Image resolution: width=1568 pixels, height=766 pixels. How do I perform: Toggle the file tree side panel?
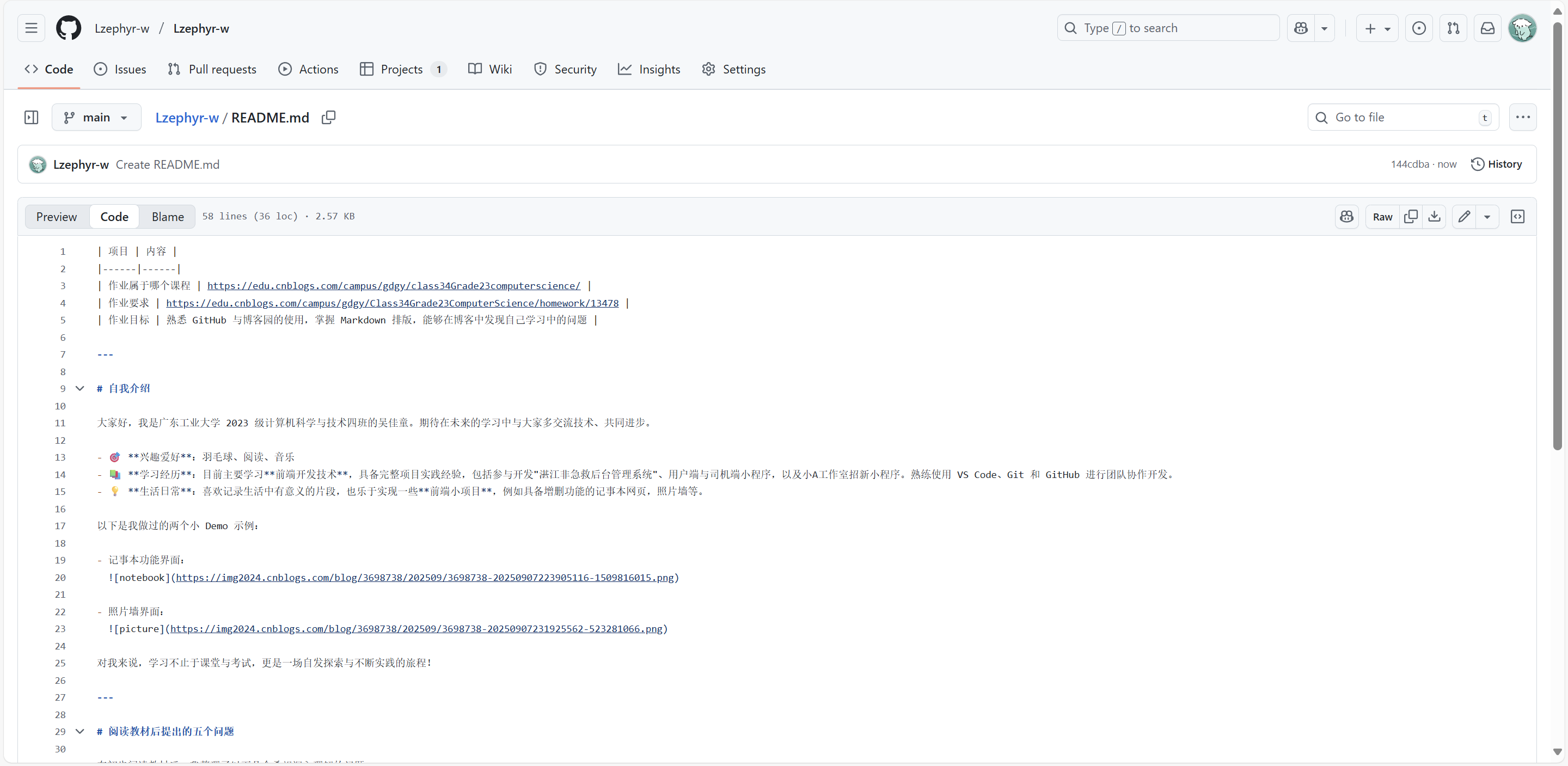pyautogui.click(x=31, y=118)
